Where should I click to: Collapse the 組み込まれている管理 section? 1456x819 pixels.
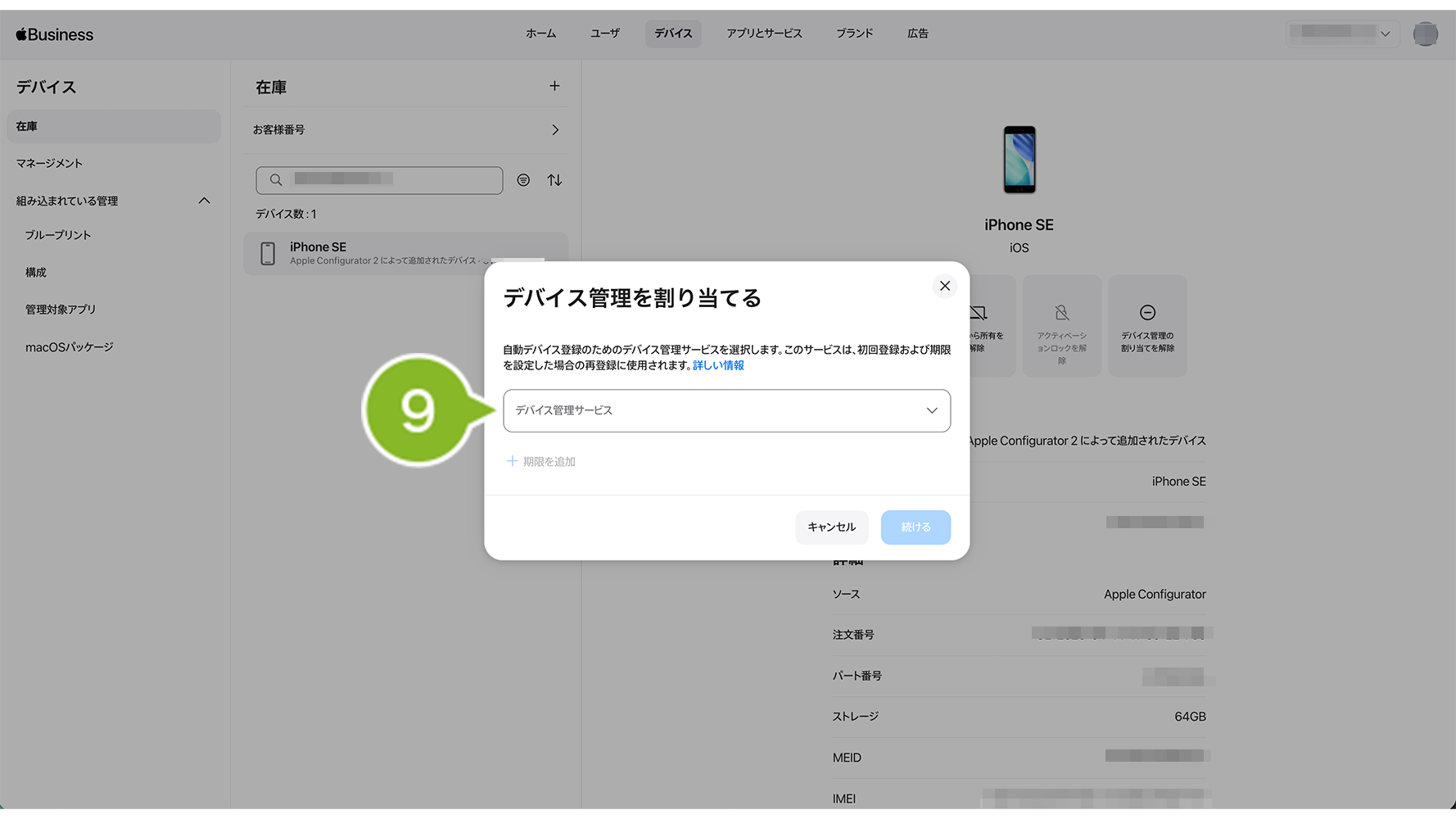(204, 201)
